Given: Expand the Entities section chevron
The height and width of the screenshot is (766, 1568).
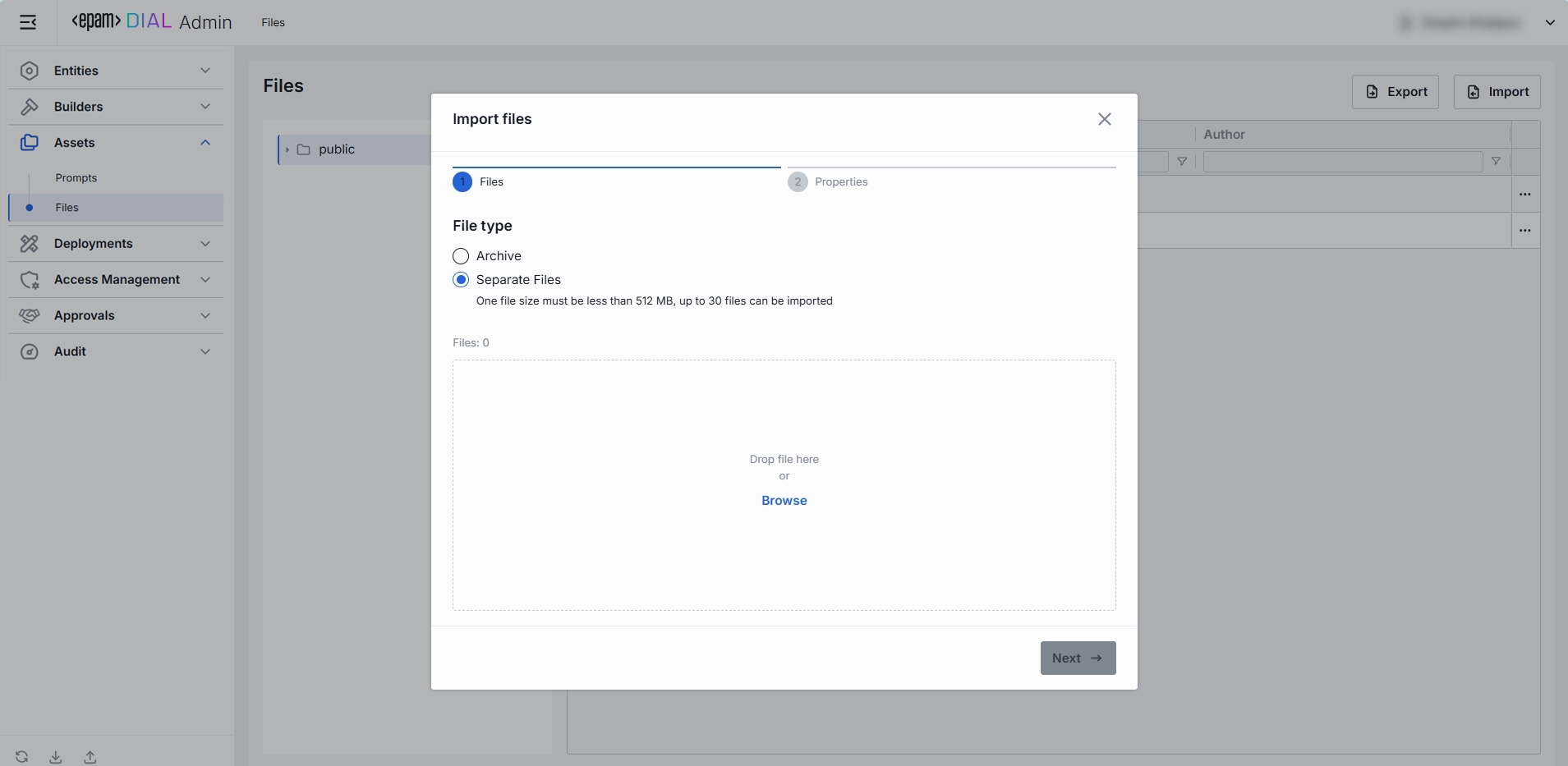Looking at the screenshot, I should tap(205, 71).
